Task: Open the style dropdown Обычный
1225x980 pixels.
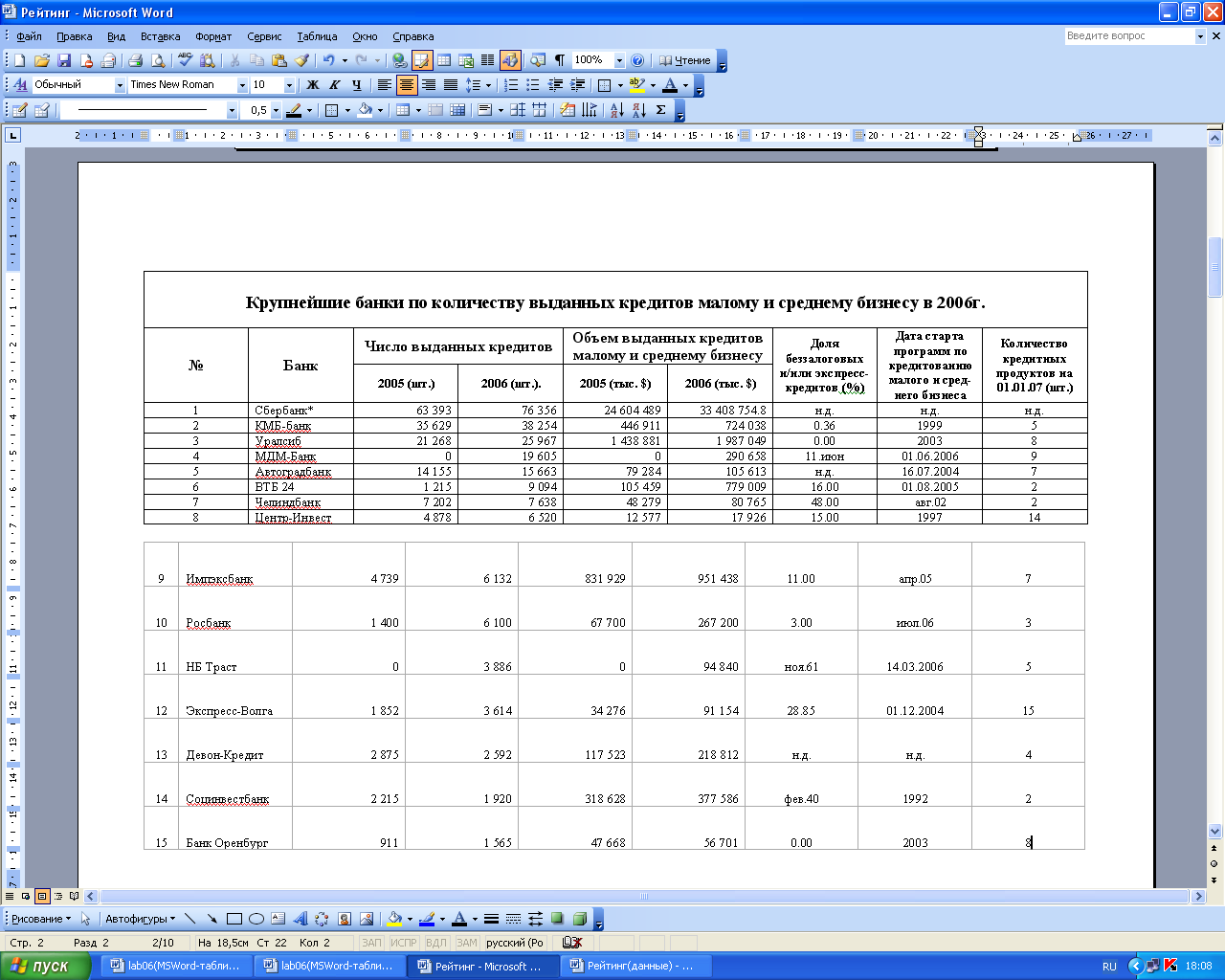Action: [x=121, y=85]
